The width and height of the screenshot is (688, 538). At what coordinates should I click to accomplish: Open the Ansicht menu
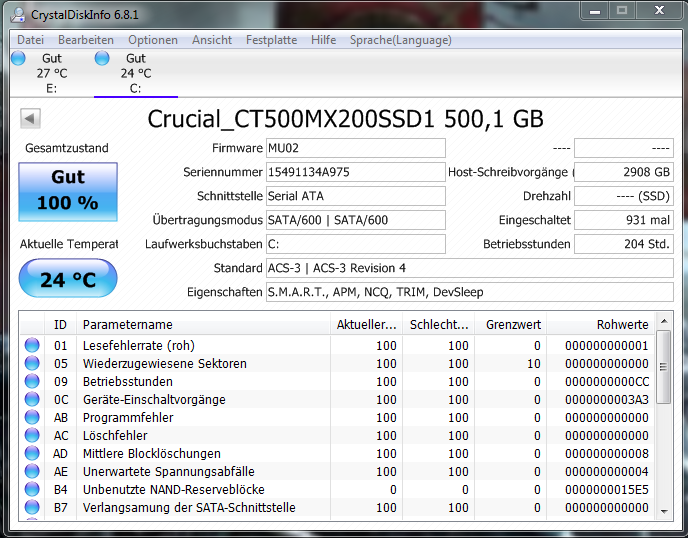pos(211,40)
